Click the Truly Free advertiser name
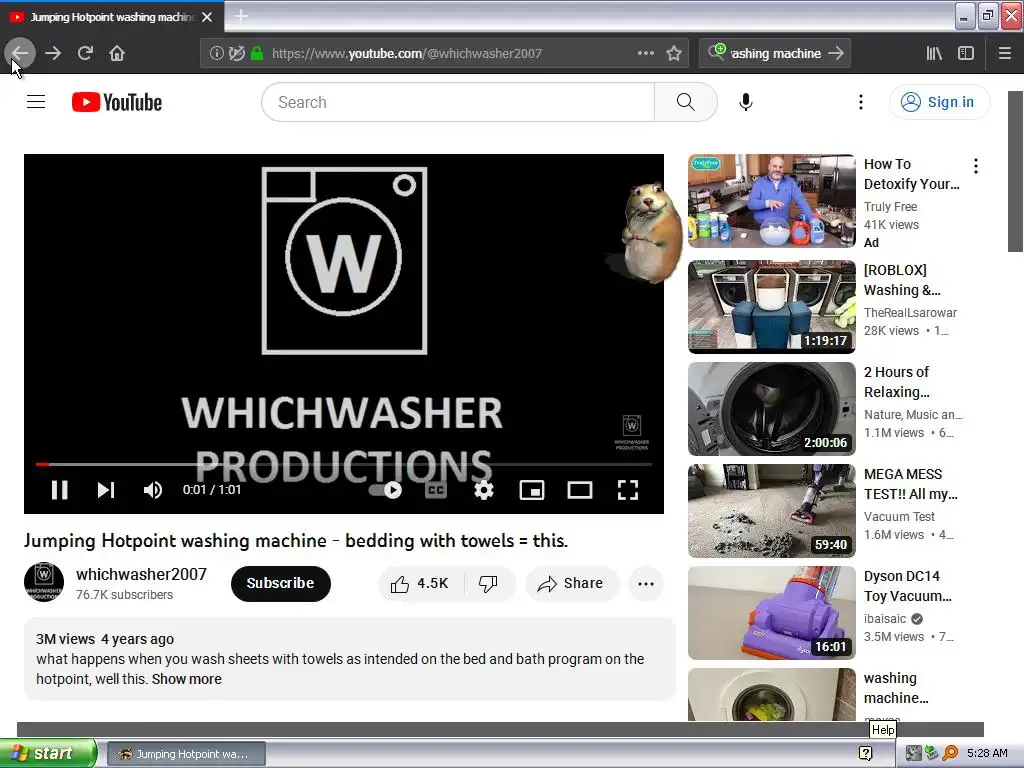The width and height of the screenshot is (1024, 768). click(890, 206)
